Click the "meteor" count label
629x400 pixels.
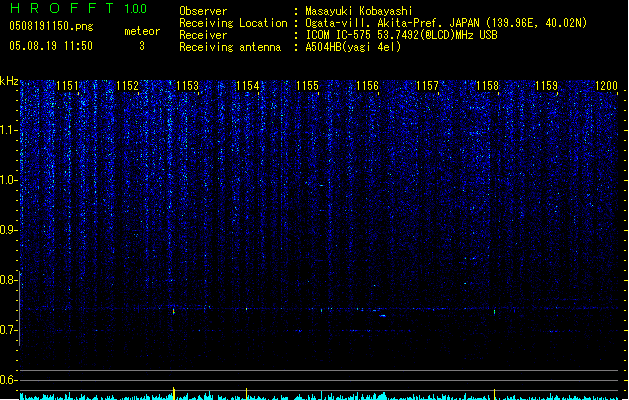[x=142, y=31]
